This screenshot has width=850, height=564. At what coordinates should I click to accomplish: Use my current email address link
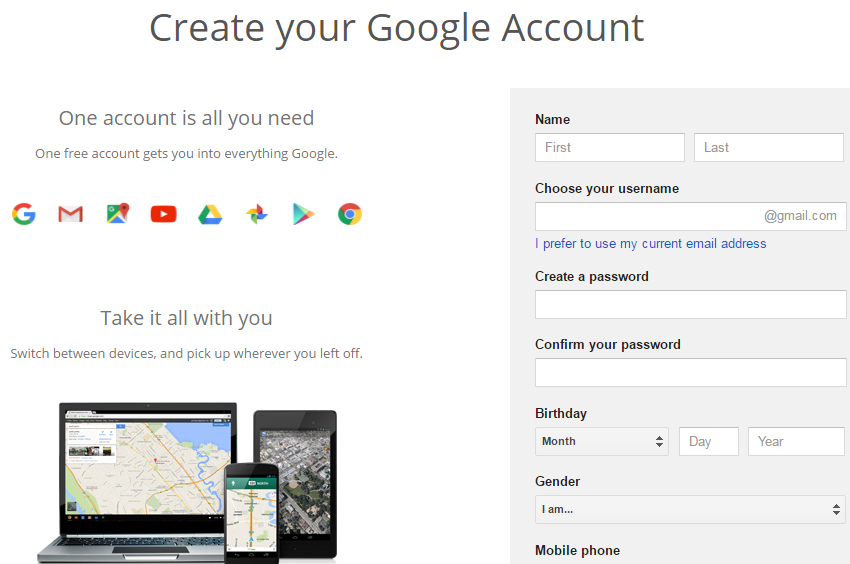651,244
